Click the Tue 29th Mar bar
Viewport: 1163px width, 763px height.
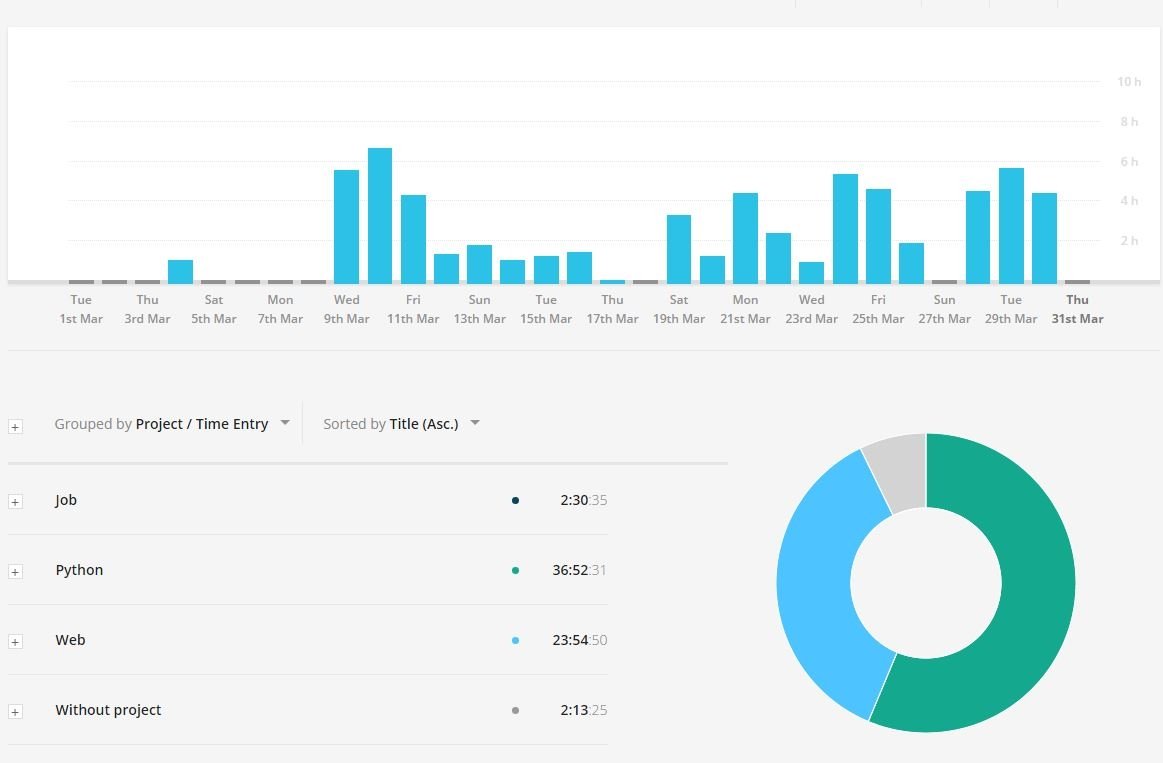[x=1011, y=225]
